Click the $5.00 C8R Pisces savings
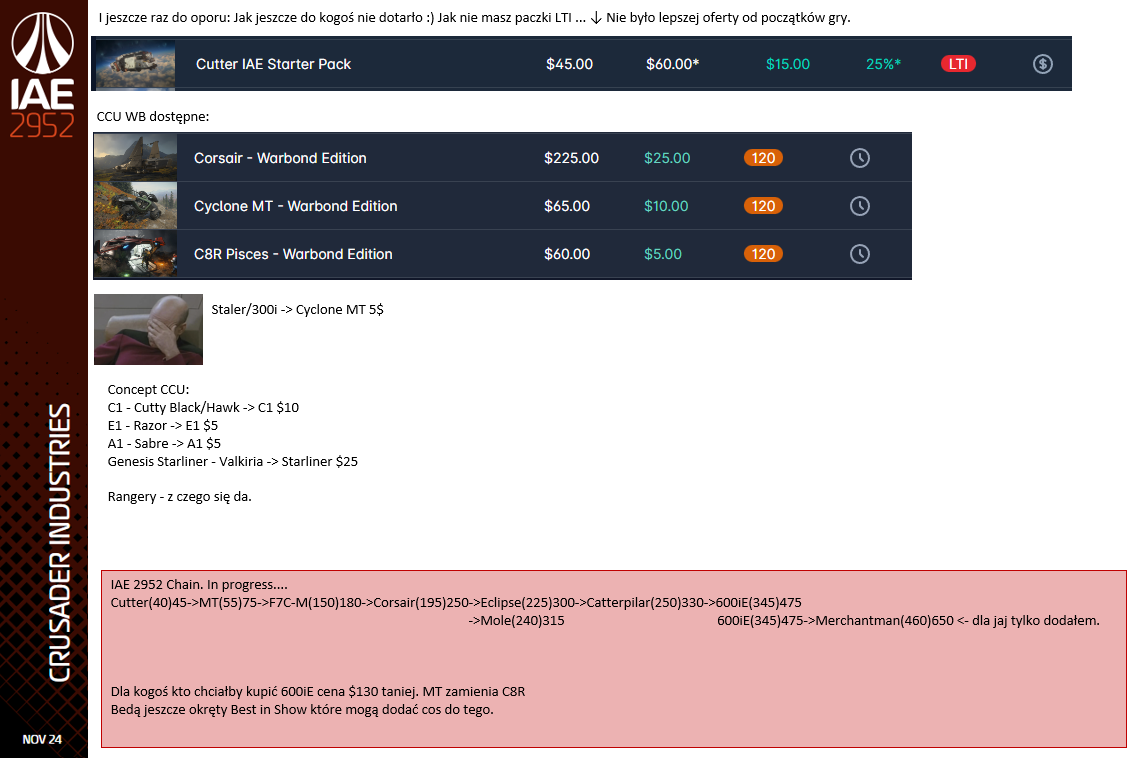 pos(663,254)
